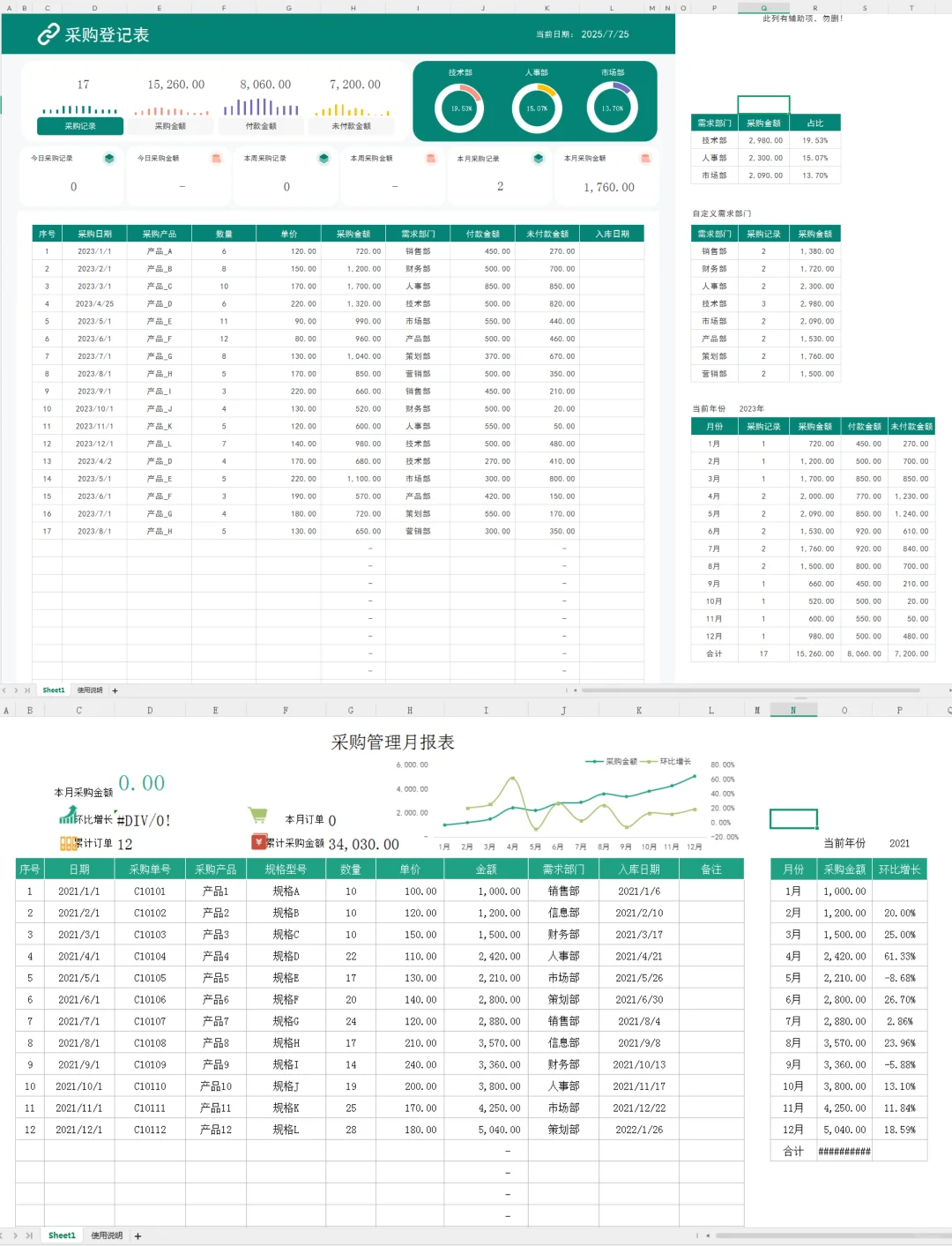Click the 环比增长 legend in monthly chart

[x=678, y=762]
